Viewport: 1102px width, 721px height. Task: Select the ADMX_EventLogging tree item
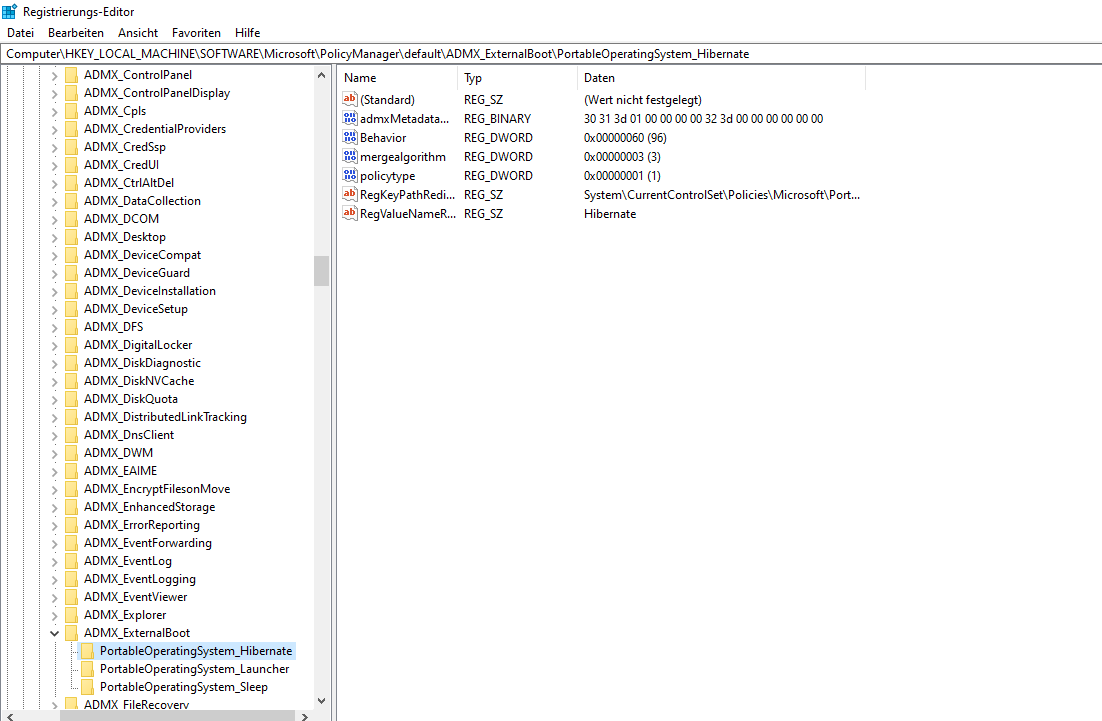pos(140,579)
